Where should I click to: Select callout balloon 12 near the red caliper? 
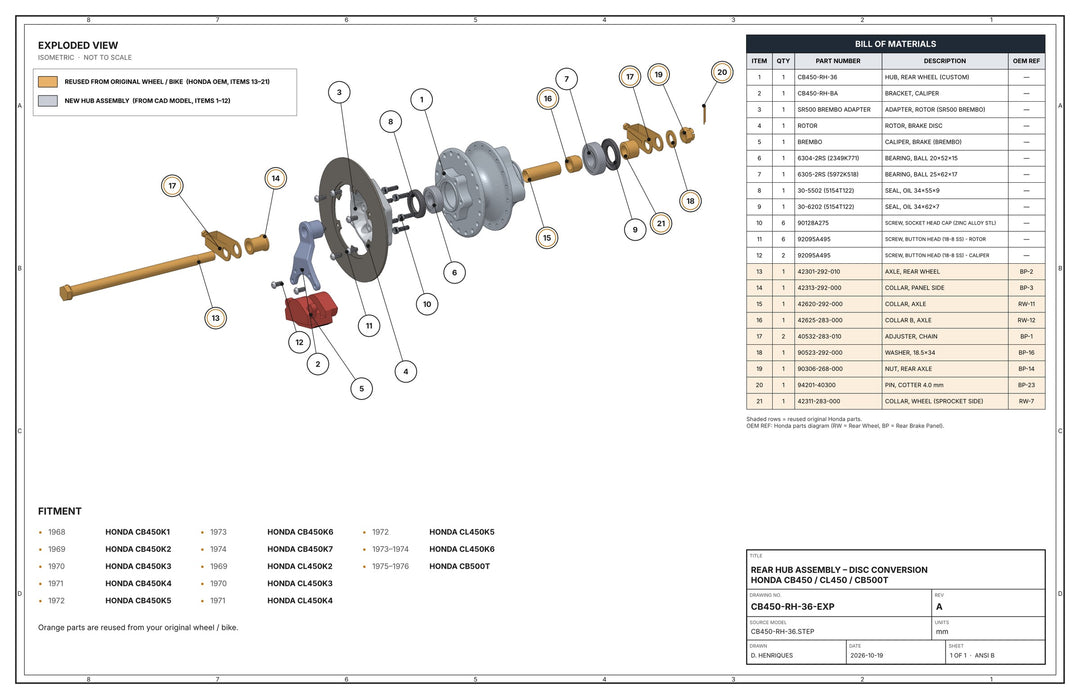click(299, 342)
